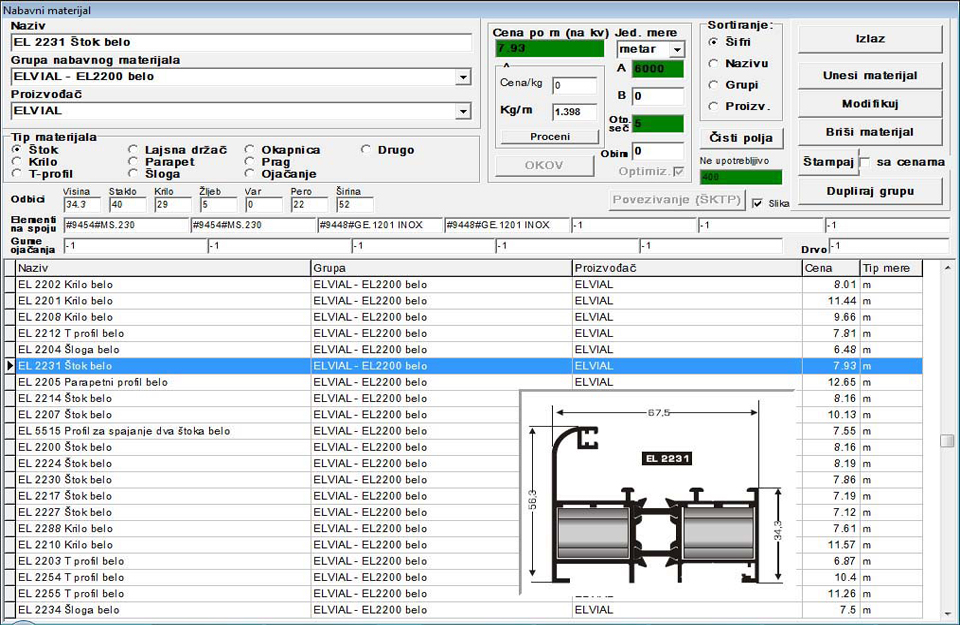Click Briši materijal button
Screen dimensions: 960x625
(x=870, y=132)
